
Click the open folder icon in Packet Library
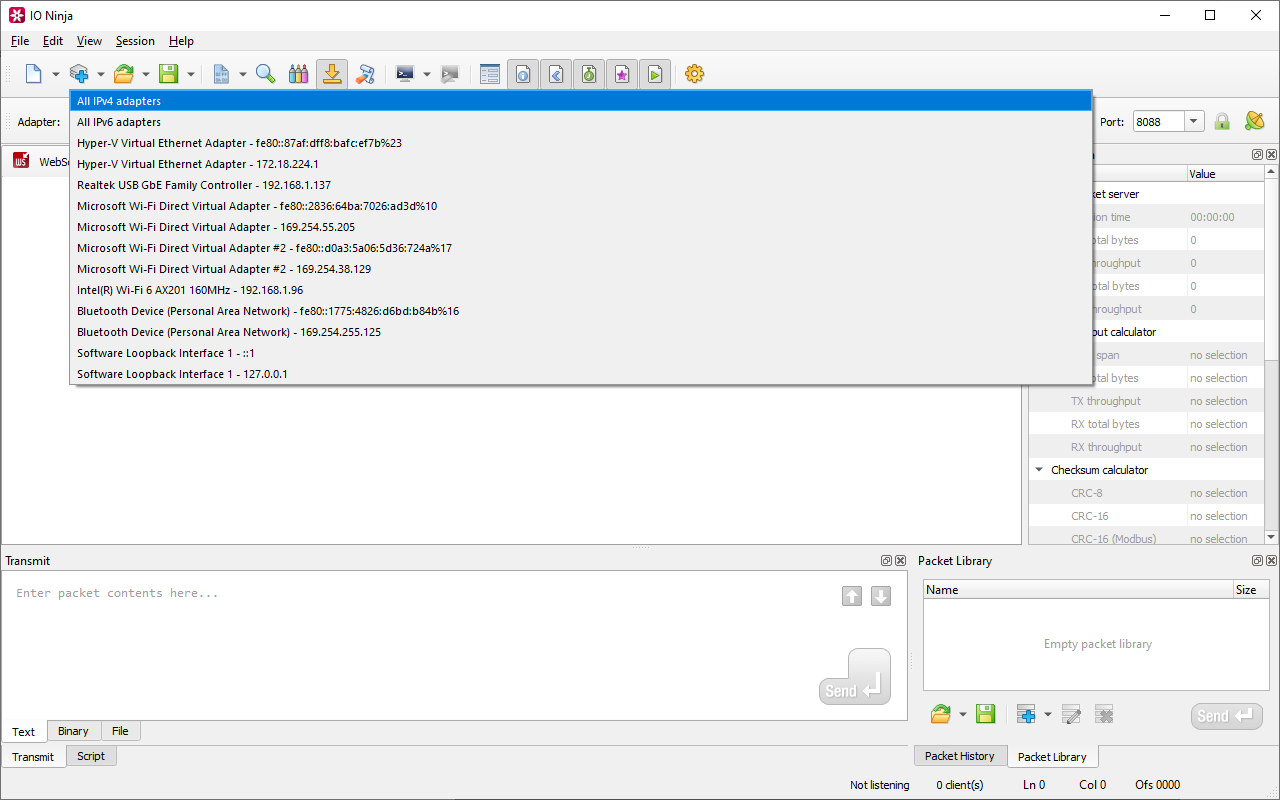(x=941, y=714)
